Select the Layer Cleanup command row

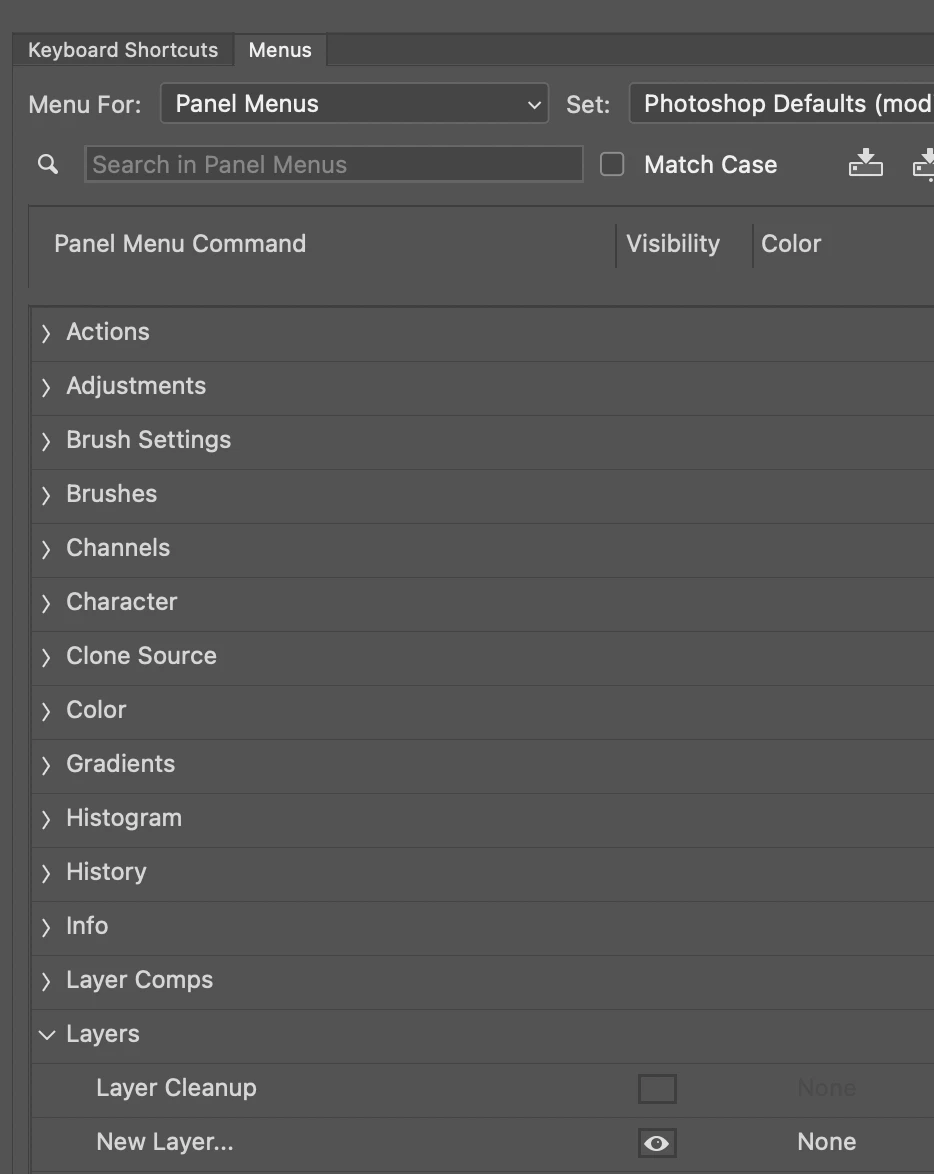click(x=482, y=1089)
